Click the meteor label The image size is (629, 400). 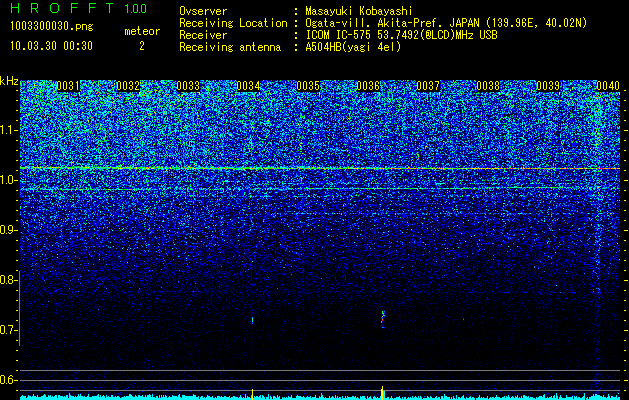pyautogui.click(x=142, y=31)
